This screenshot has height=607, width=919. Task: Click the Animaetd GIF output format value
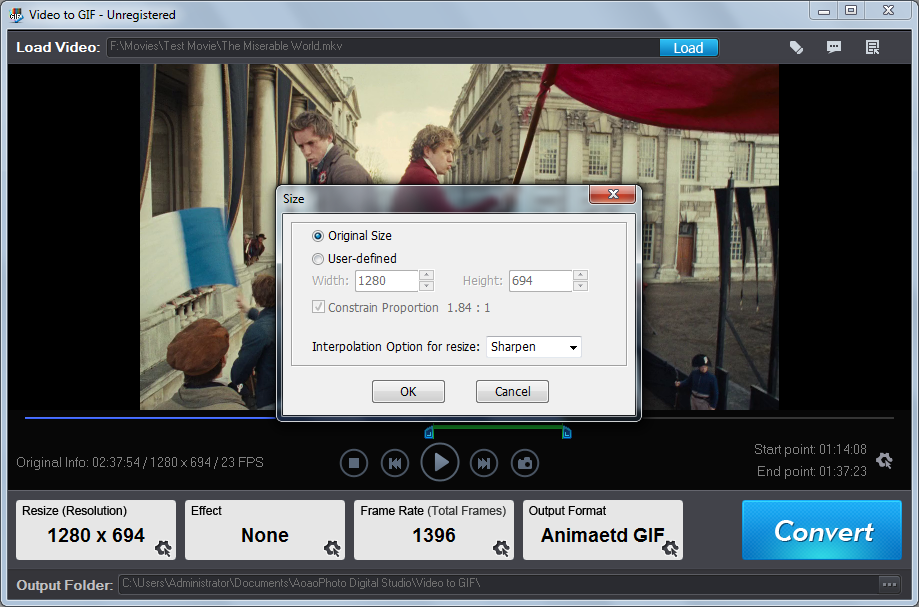point(603,535)
